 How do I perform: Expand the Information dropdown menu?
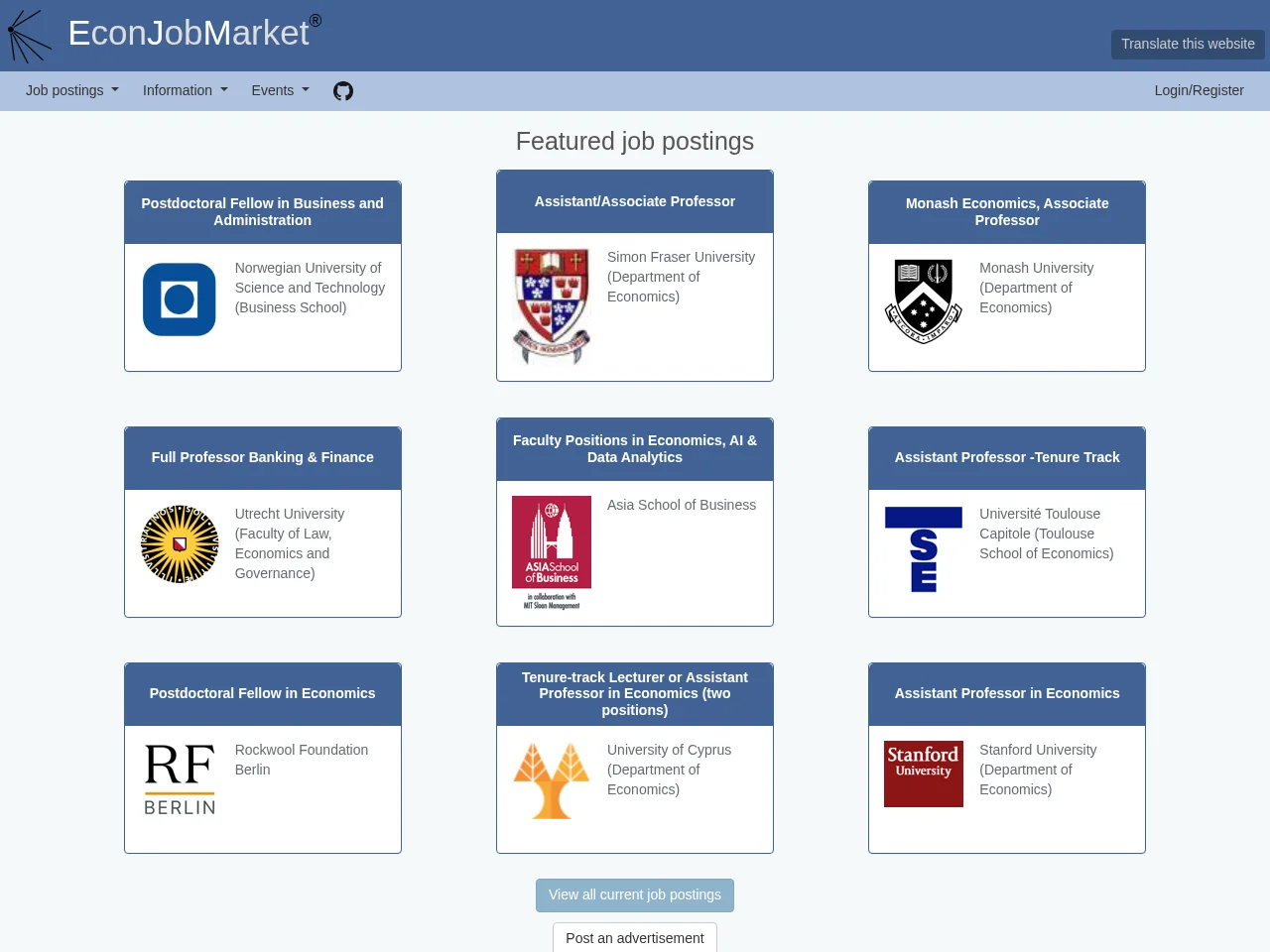[x=186, y=90]
